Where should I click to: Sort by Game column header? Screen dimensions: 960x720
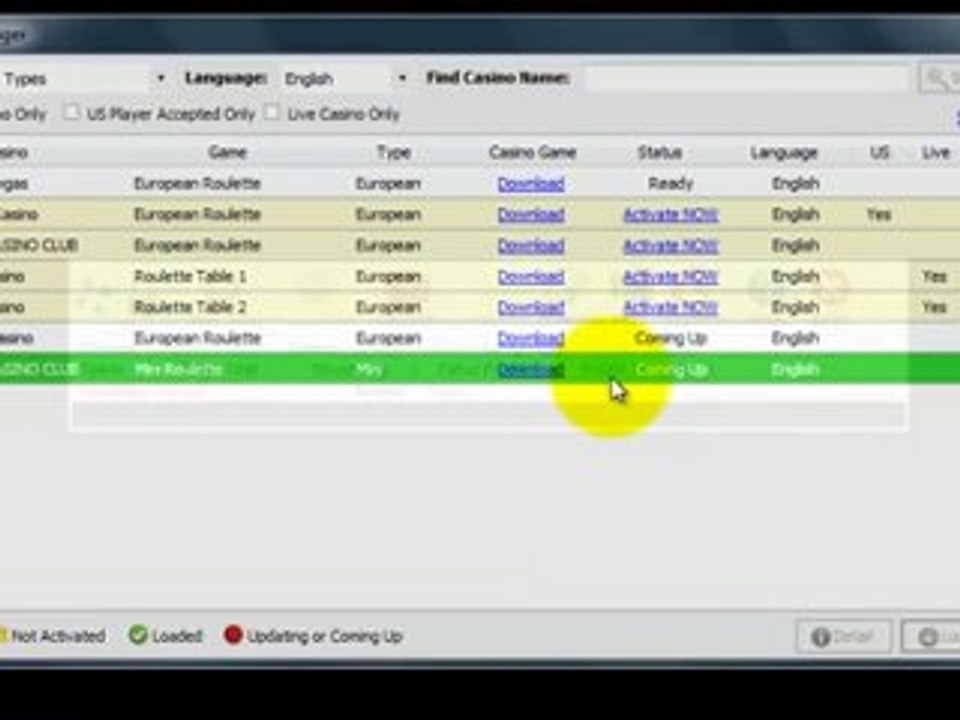point(228,152)
